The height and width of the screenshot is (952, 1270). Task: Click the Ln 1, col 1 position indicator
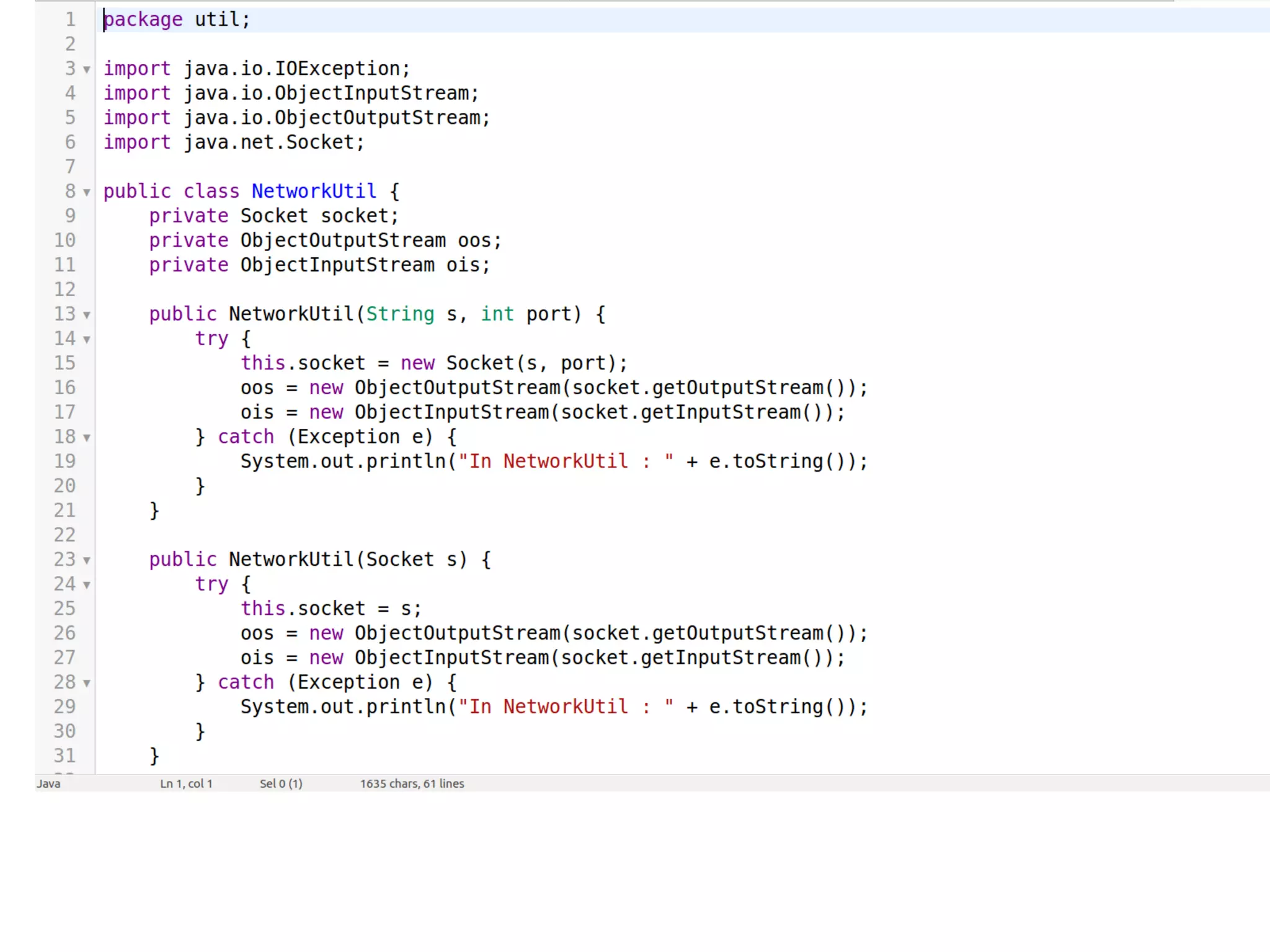pos(186,783)
